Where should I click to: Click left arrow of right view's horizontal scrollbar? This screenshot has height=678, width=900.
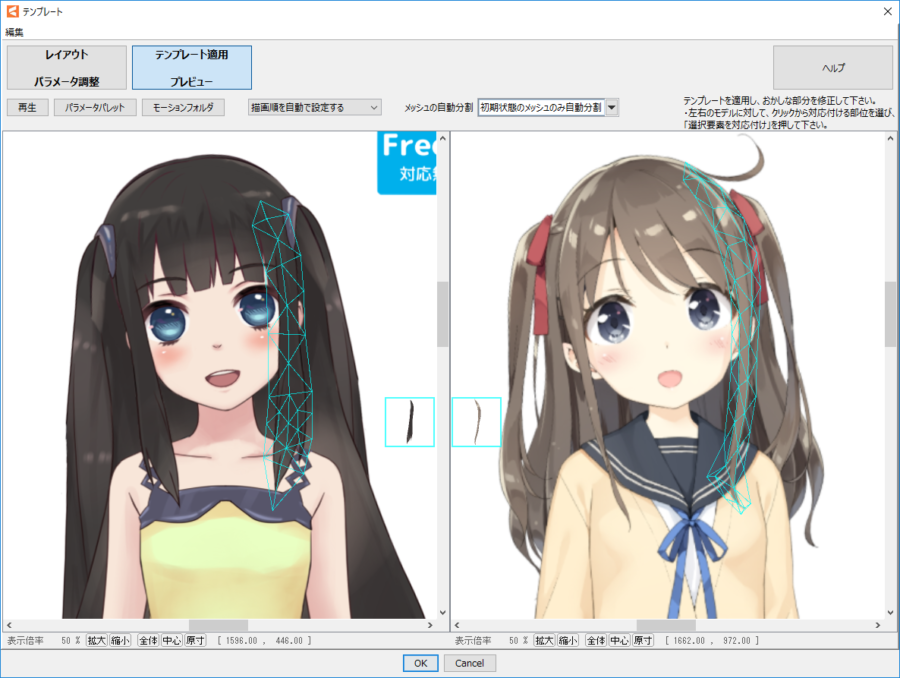(457, 625)
